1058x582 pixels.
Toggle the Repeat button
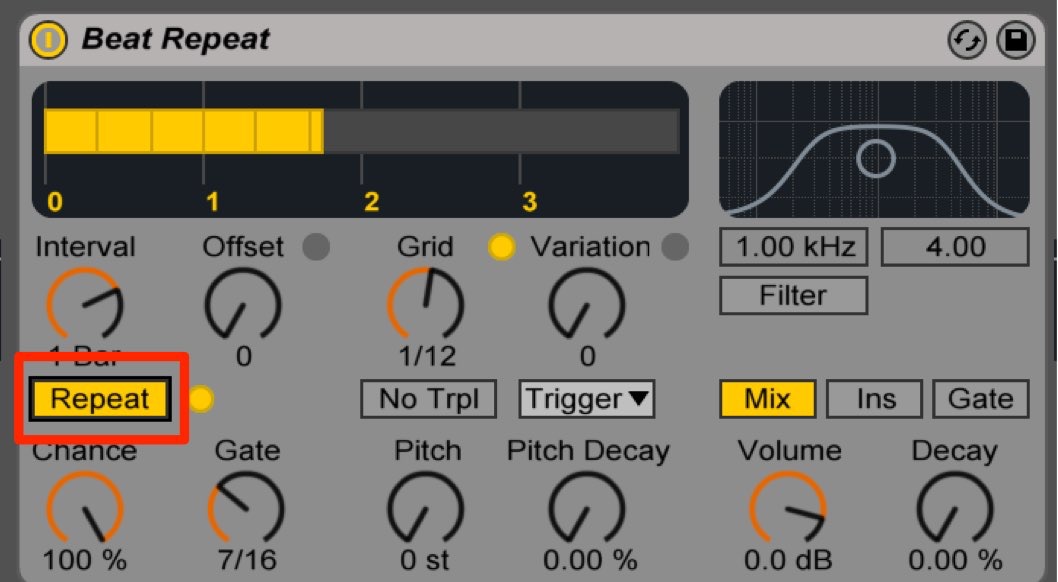tap(100, 399)
